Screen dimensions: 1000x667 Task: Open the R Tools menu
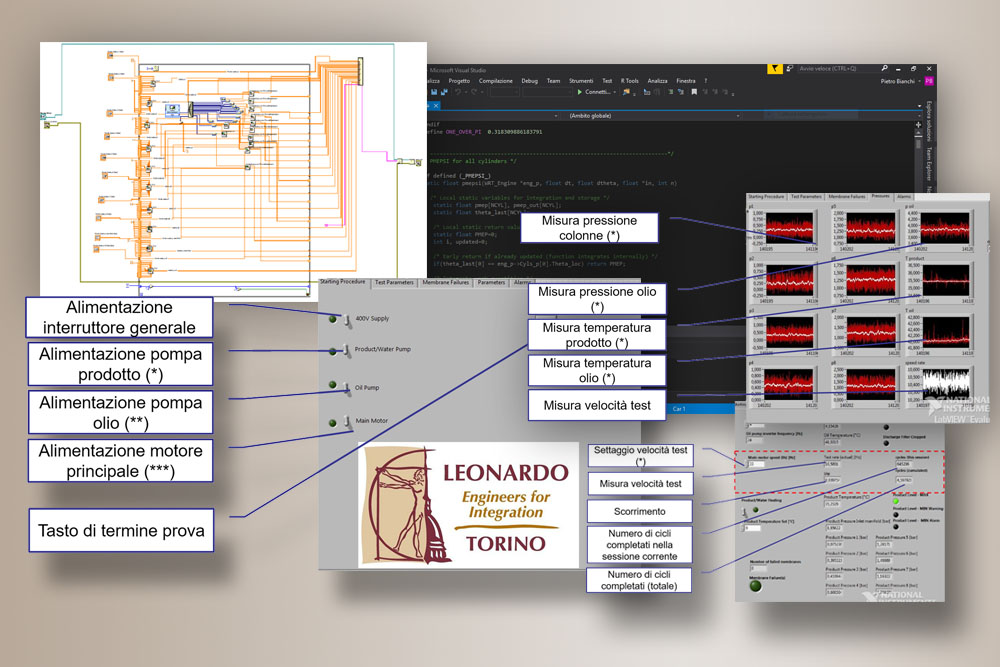pyautogui.click(x=630, y=81)
